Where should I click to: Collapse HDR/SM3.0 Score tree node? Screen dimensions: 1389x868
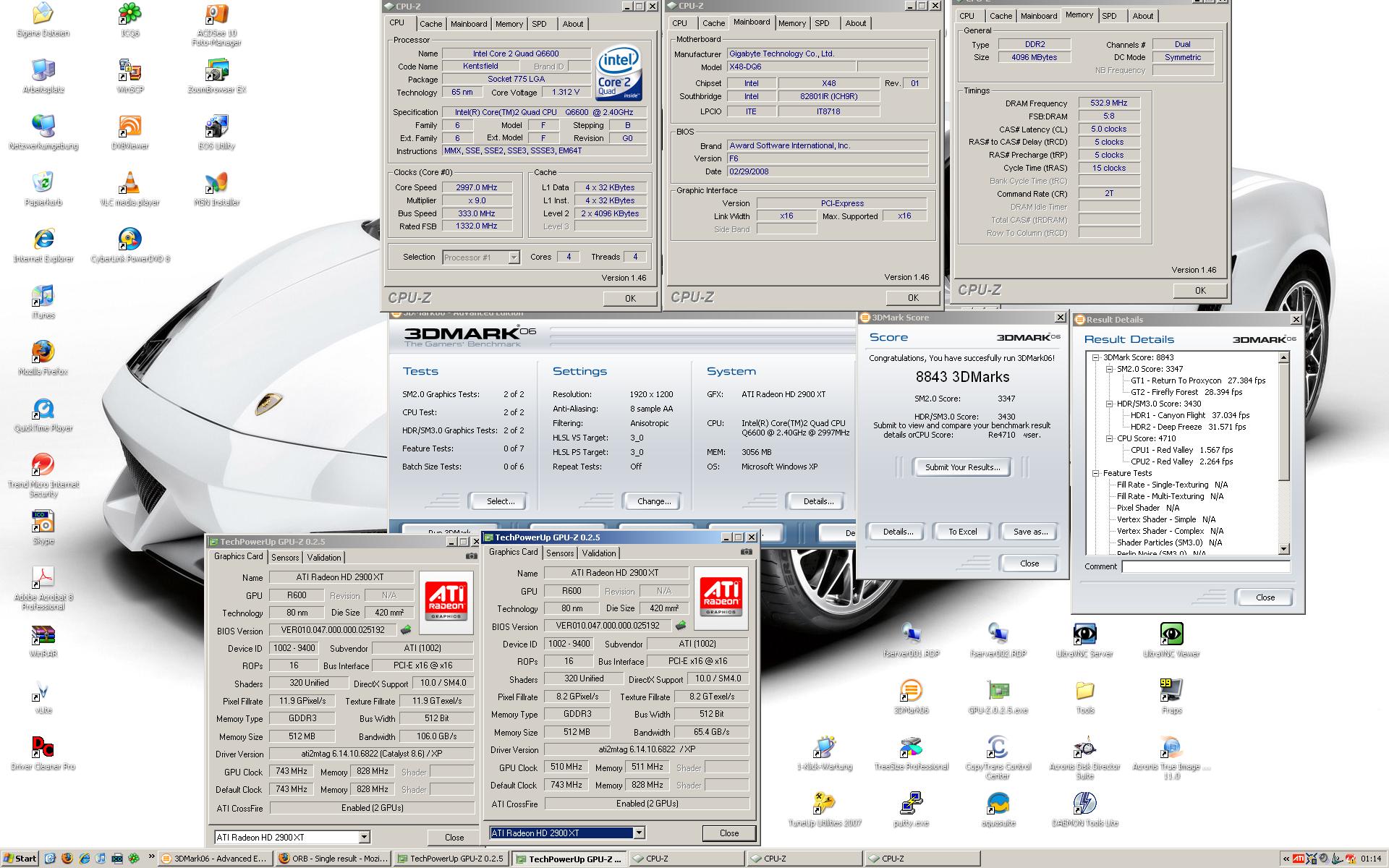pyautogui.click(x=1109, y=404)
